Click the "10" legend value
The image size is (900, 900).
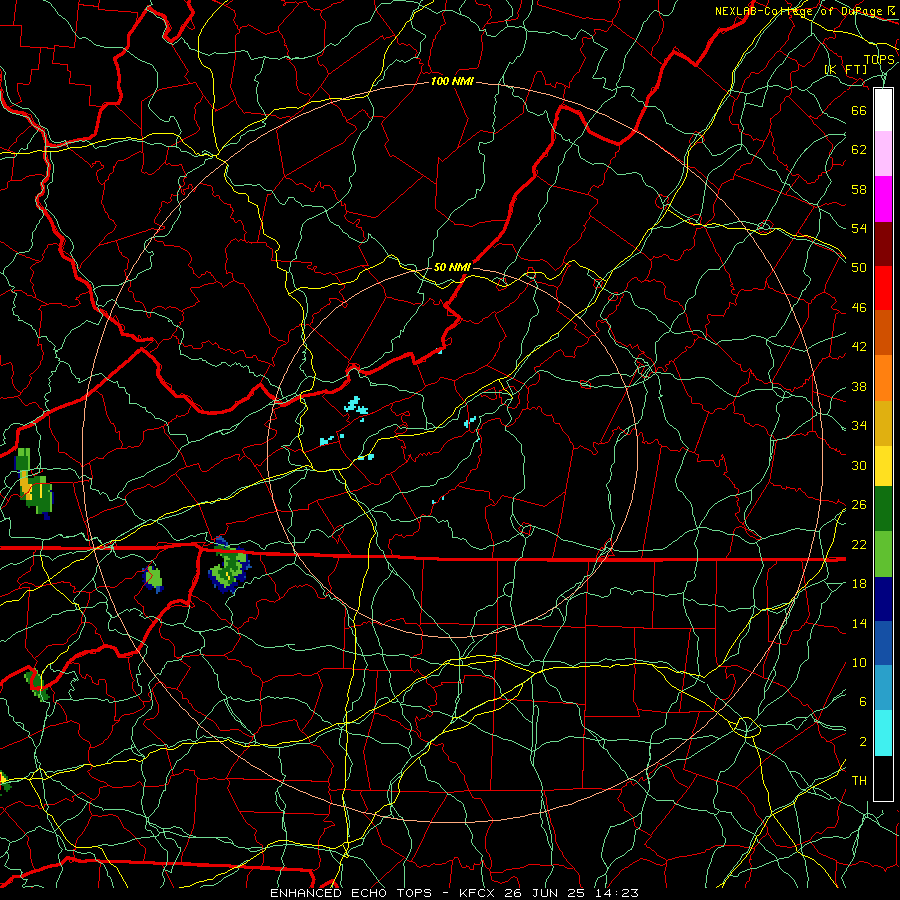tap(859, 662)
